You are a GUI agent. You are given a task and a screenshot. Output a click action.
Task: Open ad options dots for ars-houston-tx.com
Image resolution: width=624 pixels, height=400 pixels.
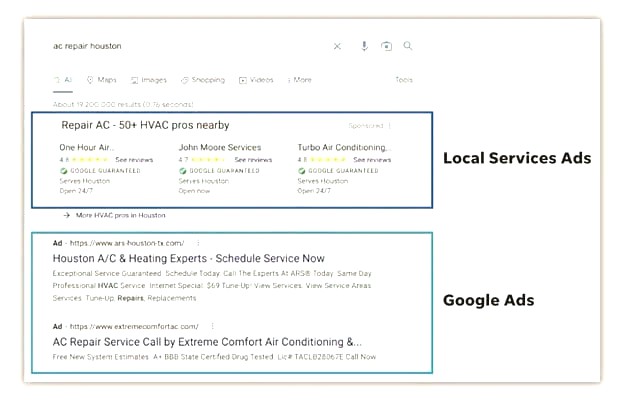[x=198, y=243]
